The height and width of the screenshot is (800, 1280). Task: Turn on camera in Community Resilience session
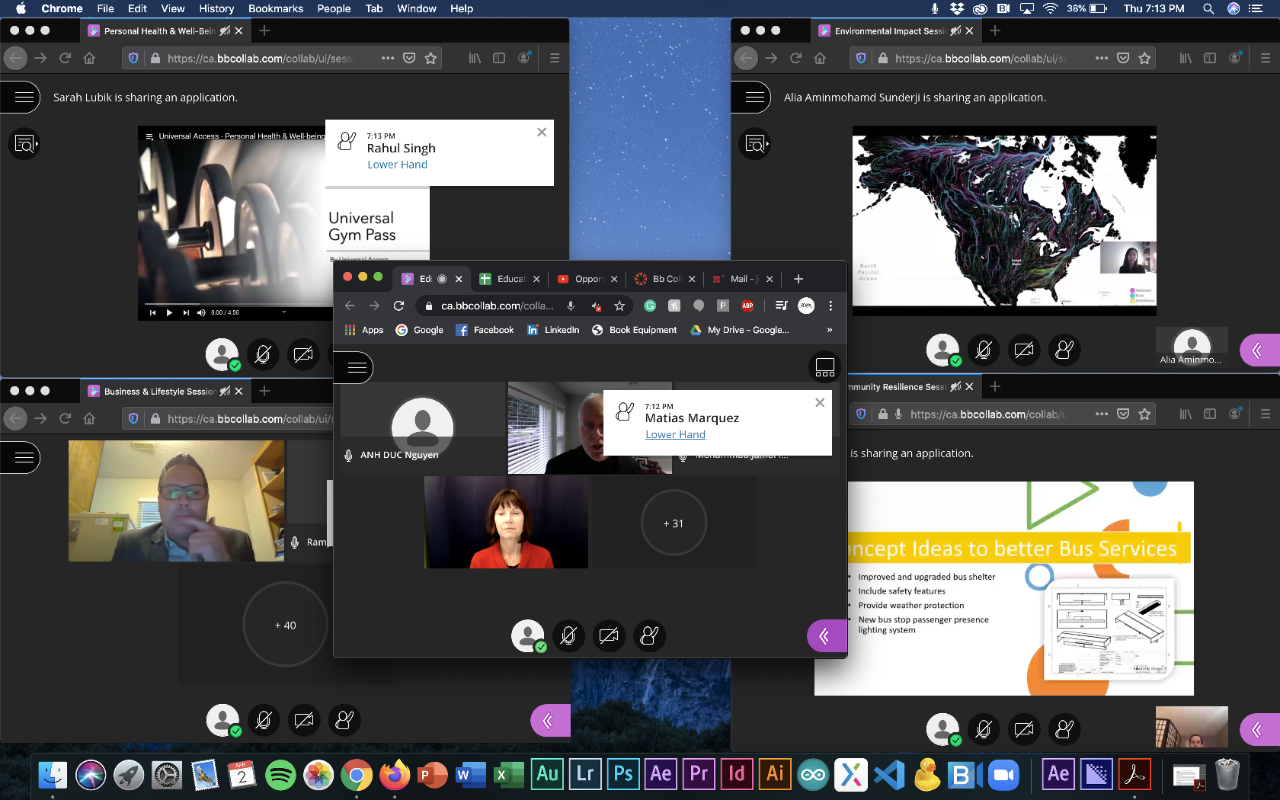[1024, 730]
